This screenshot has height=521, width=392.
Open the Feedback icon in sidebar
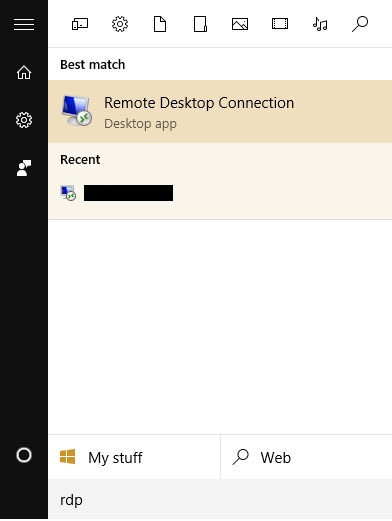point(24,168)
